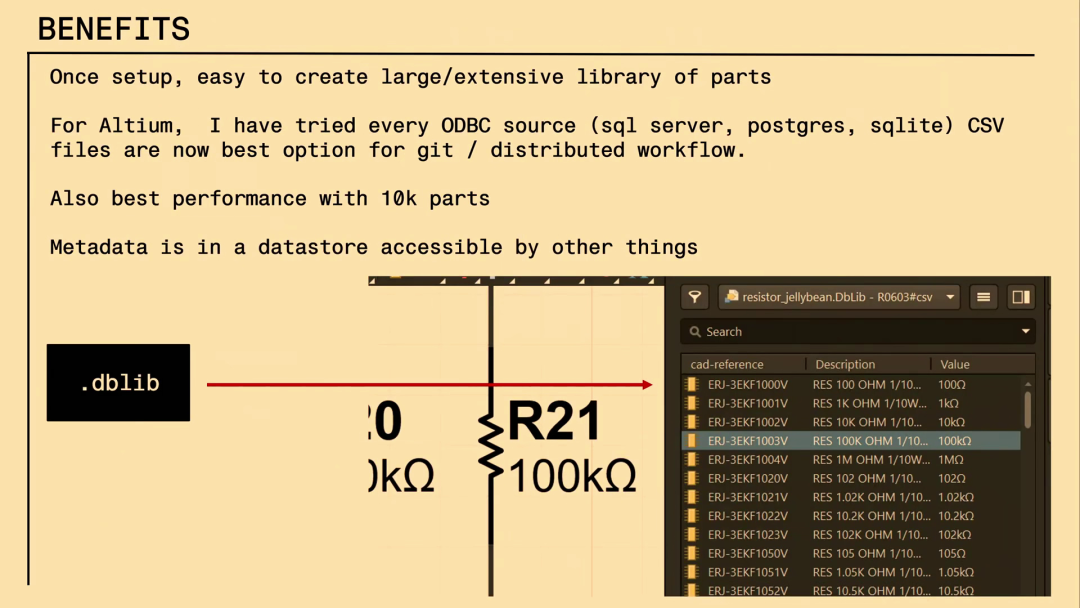Click the black .dblib box
Image resolution: width=1080 pixels, height=608 pixels.
tap(118, 383)
